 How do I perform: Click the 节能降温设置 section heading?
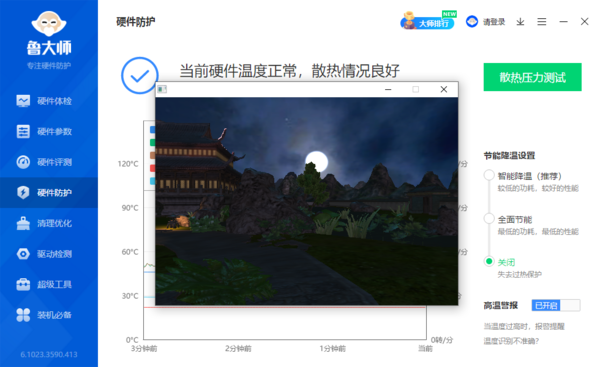click(509, 155)
